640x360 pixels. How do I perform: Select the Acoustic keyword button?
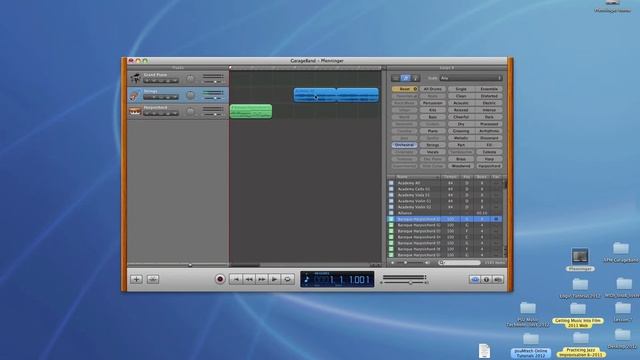pos(461,103)
